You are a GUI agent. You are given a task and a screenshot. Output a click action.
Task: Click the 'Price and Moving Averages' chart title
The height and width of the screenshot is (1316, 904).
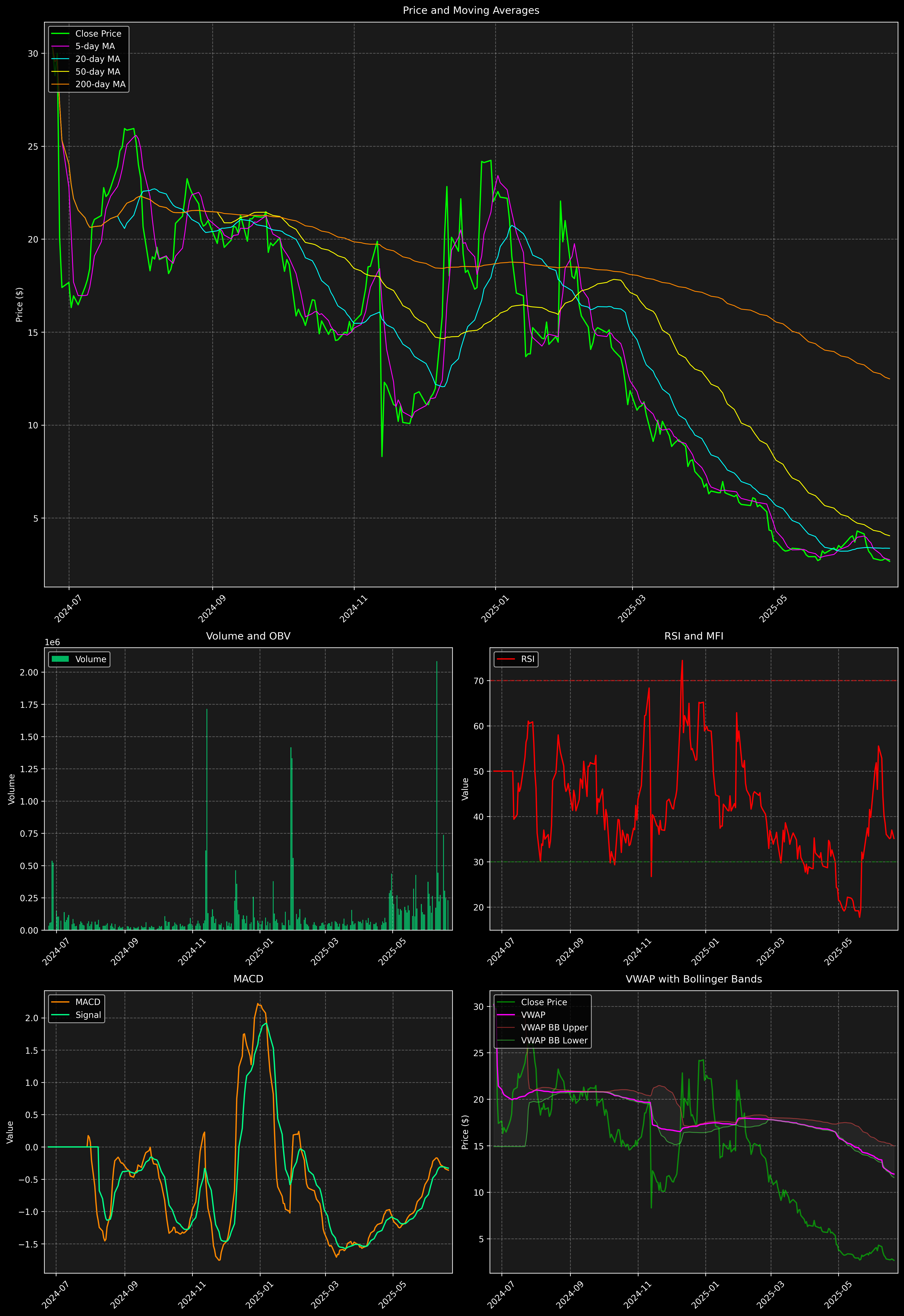[x=471, y=10]
